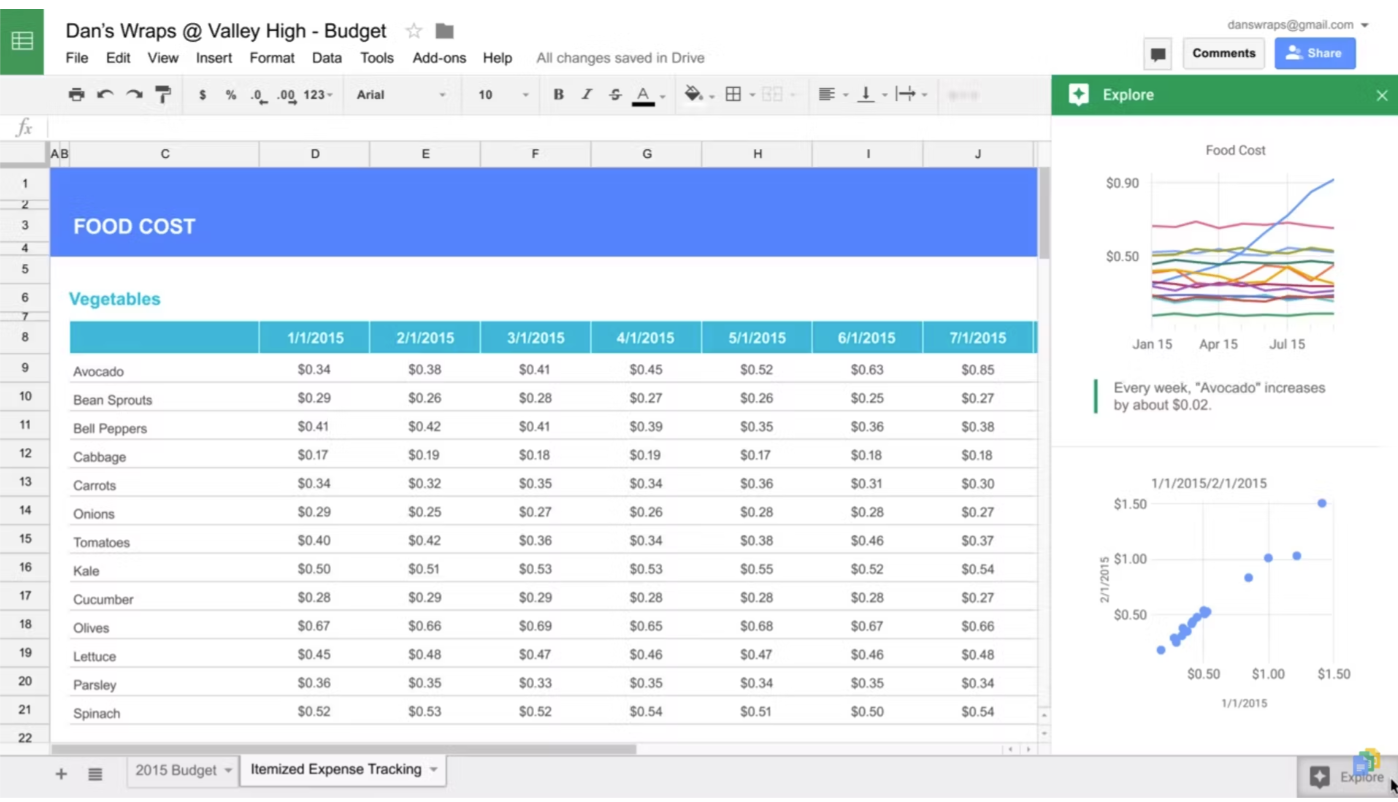Open the text color picker
The image size is (1398, 802).
coord(643,94)
